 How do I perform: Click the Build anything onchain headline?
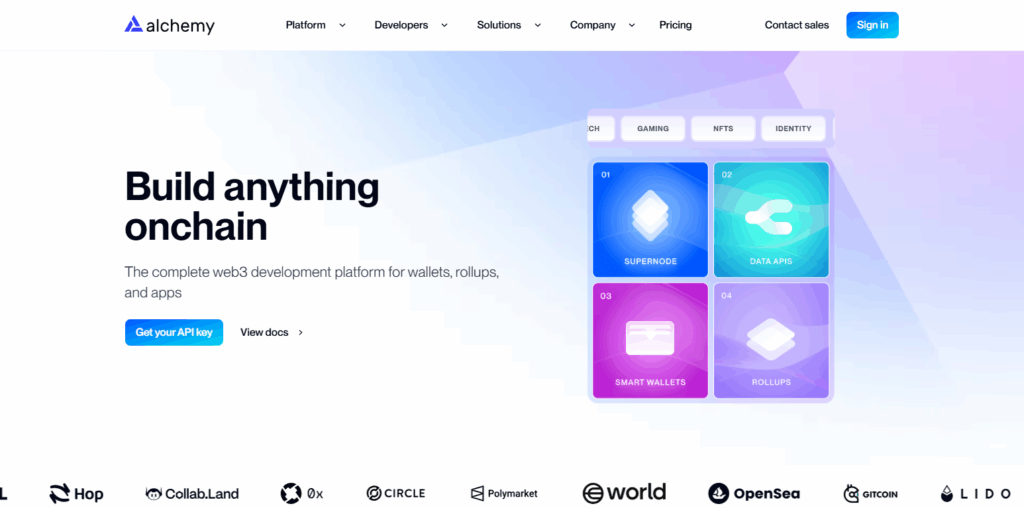(x=252, y=206)
